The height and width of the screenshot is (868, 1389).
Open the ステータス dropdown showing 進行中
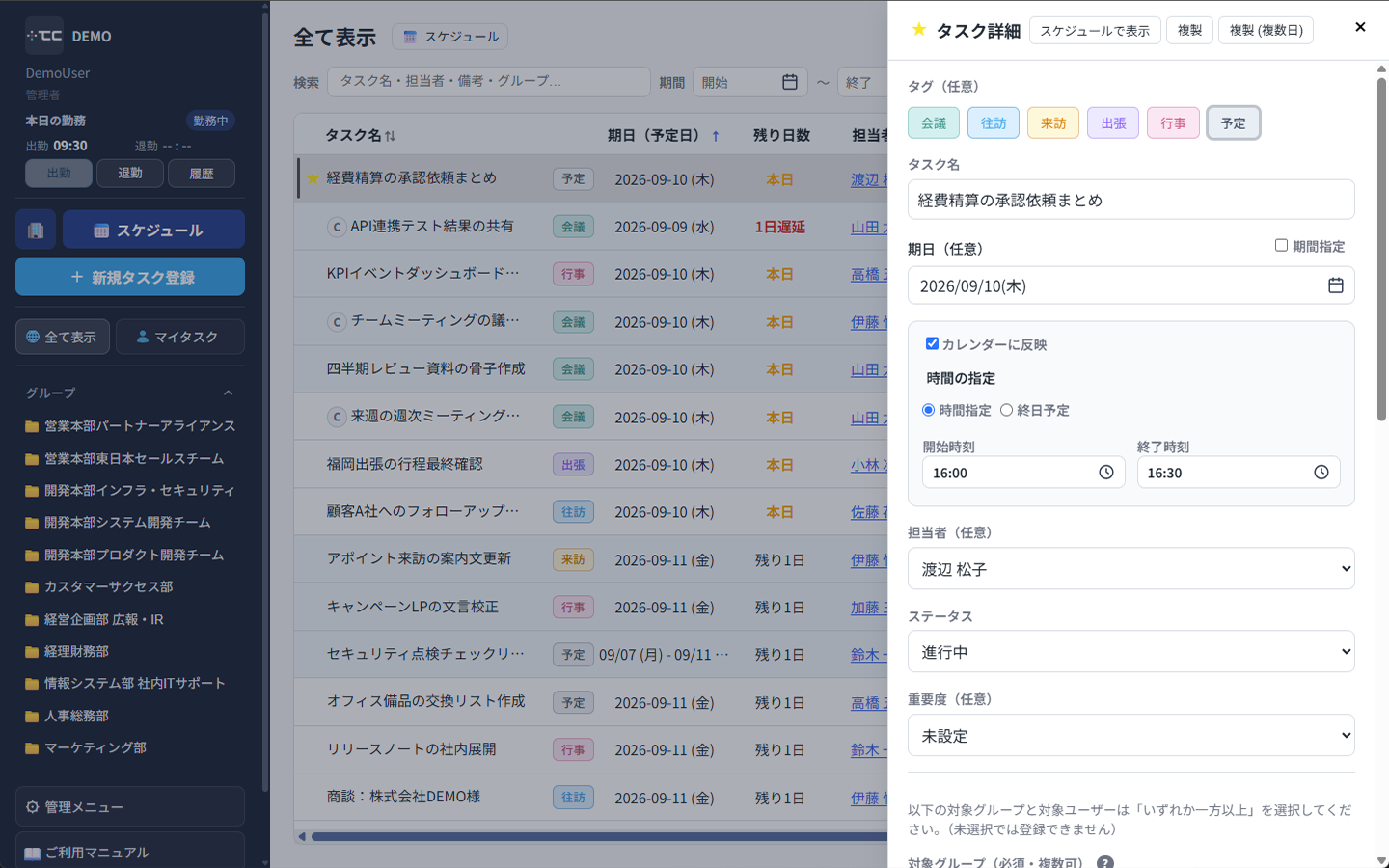(x=1130, y=652)
